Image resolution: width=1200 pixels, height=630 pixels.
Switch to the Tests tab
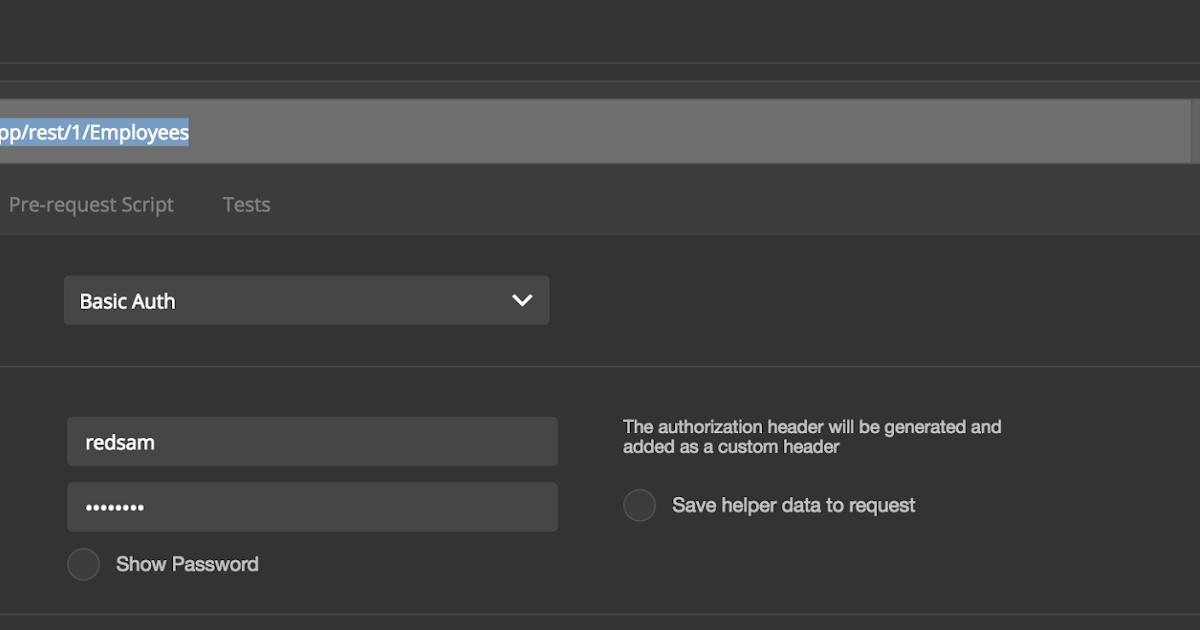[246, 204]
